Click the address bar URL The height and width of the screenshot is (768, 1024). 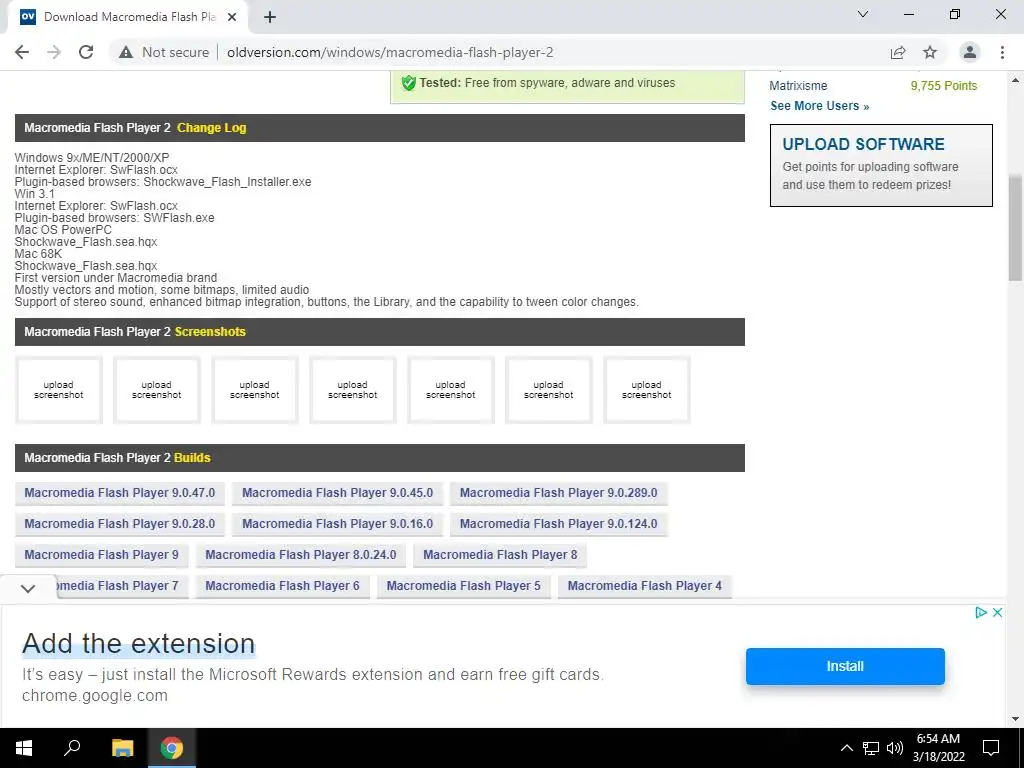click(390, 52)
